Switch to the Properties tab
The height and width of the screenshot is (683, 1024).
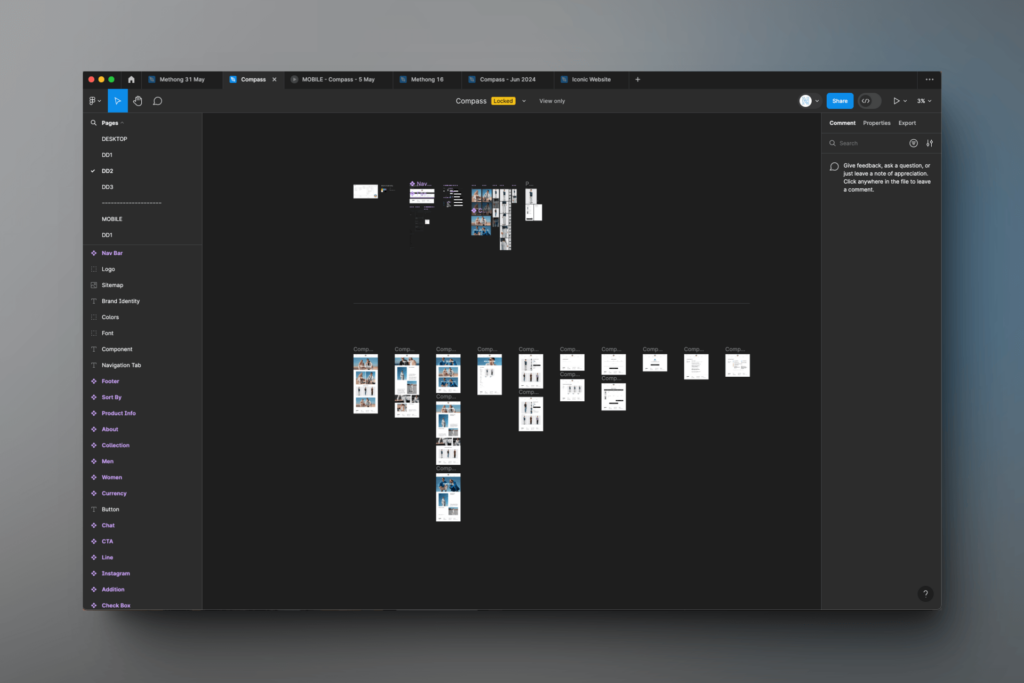tap(876, 123)
